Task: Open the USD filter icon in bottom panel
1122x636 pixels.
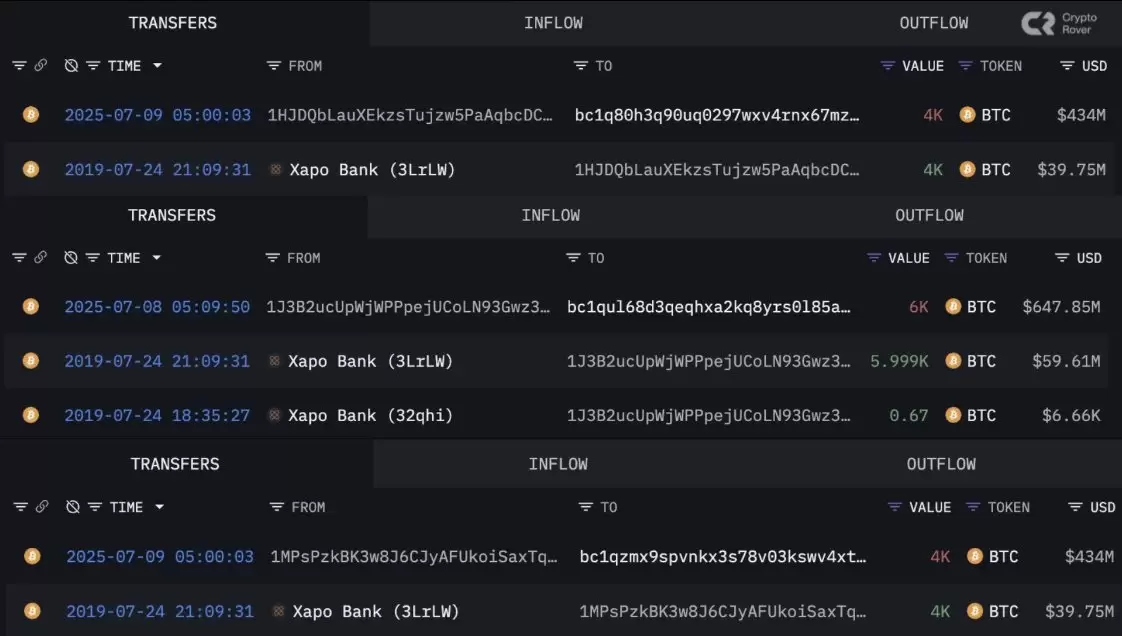Action: click(x=1075, y=507)
